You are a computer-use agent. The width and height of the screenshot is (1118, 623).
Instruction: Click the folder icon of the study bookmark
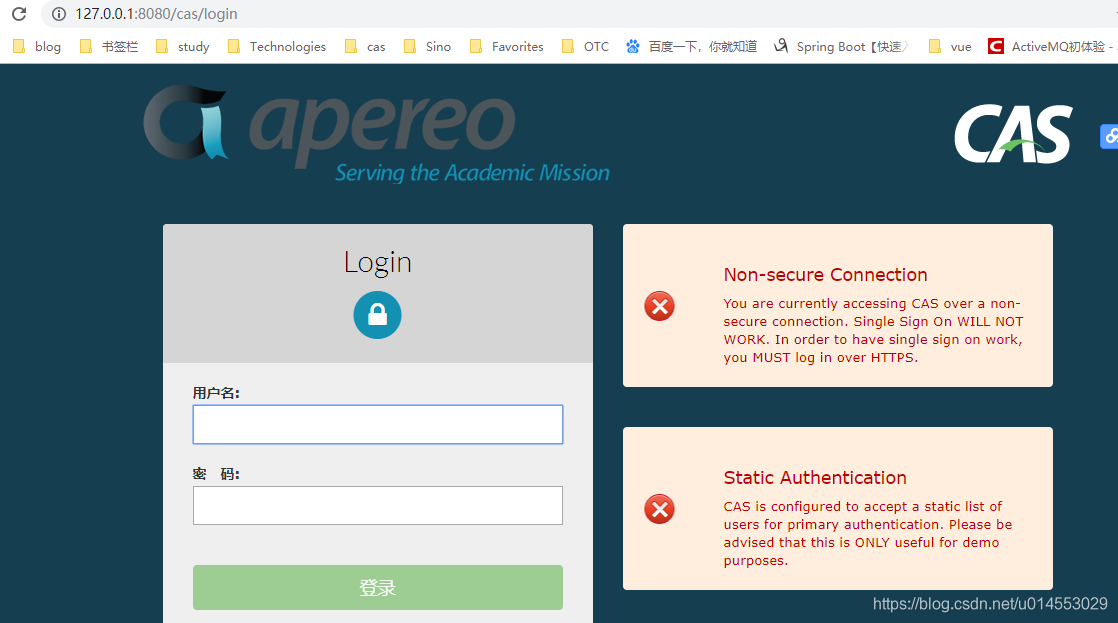click(x=163, y=46)
